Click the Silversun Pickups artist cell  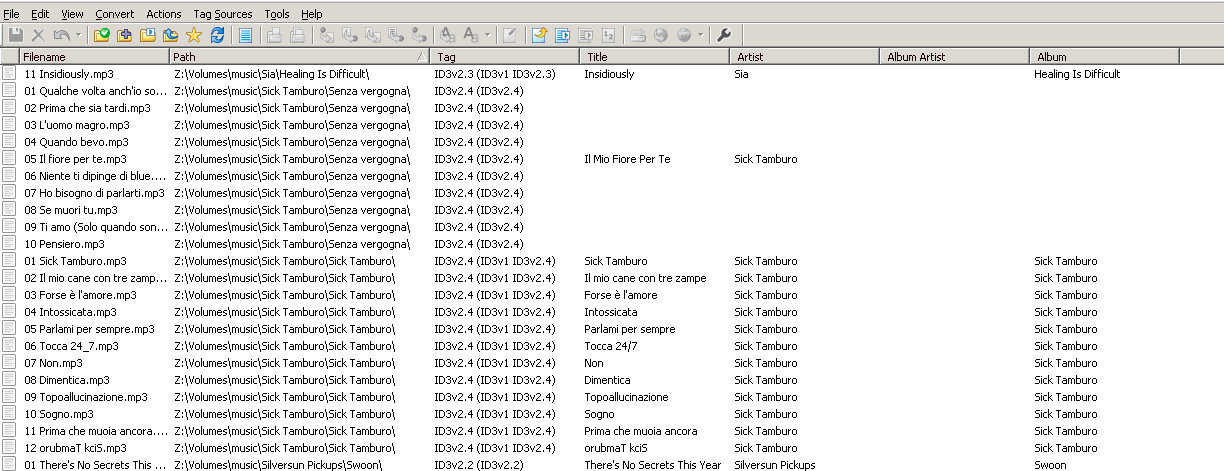click(775, 465)
